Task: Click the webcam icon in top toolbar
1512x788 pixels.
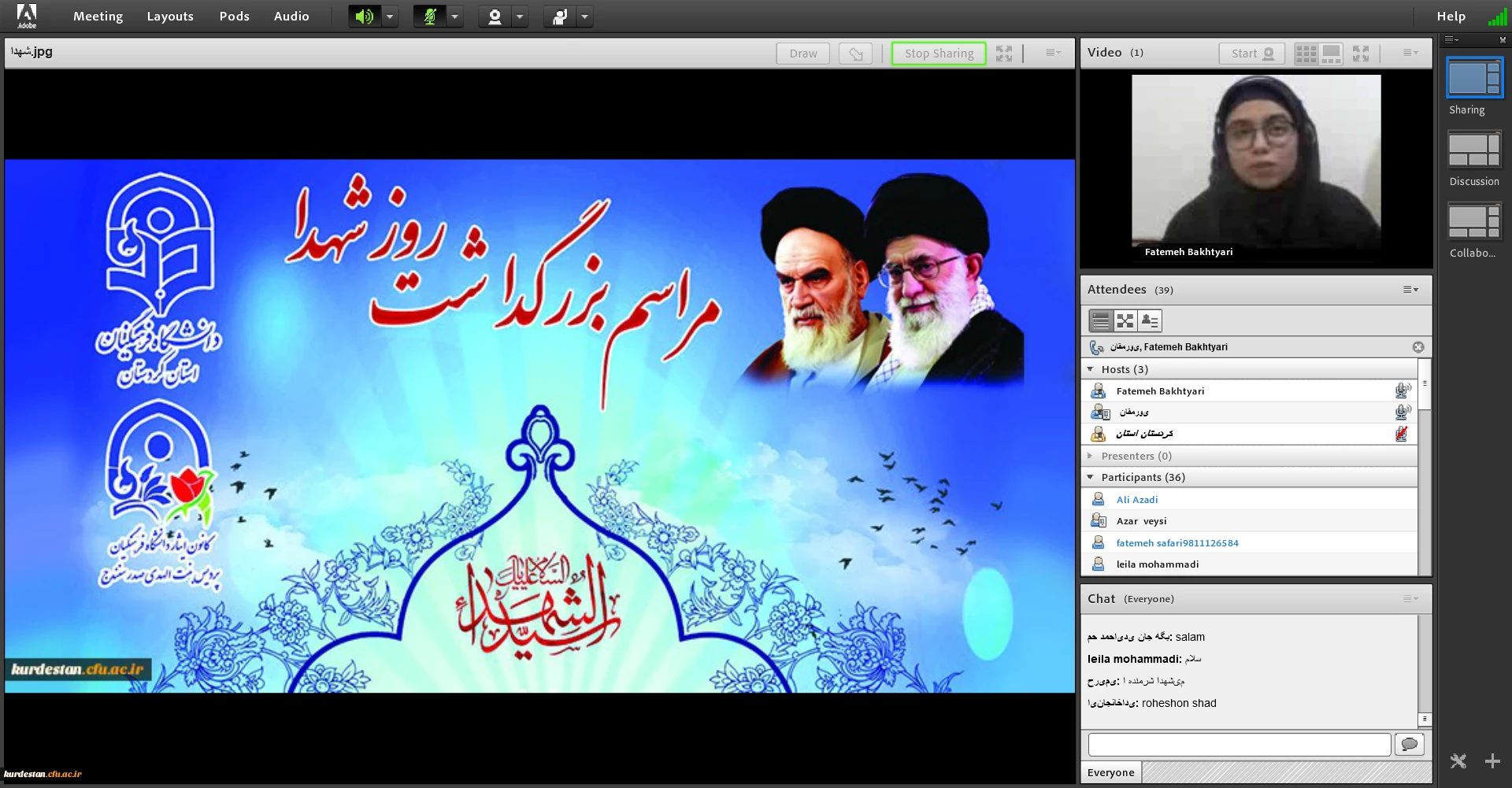Action: (x=495, y=17)
